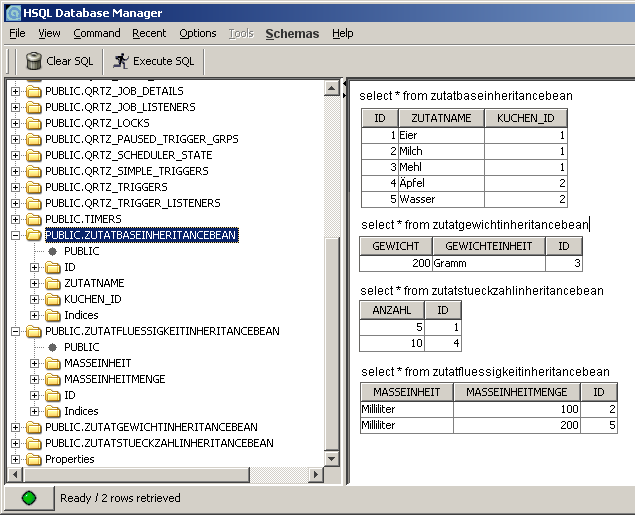Click folder icon of PUBLIC.QRTZ_JOB_DETAILS
635x515 pixels.
tap(34, 91)
